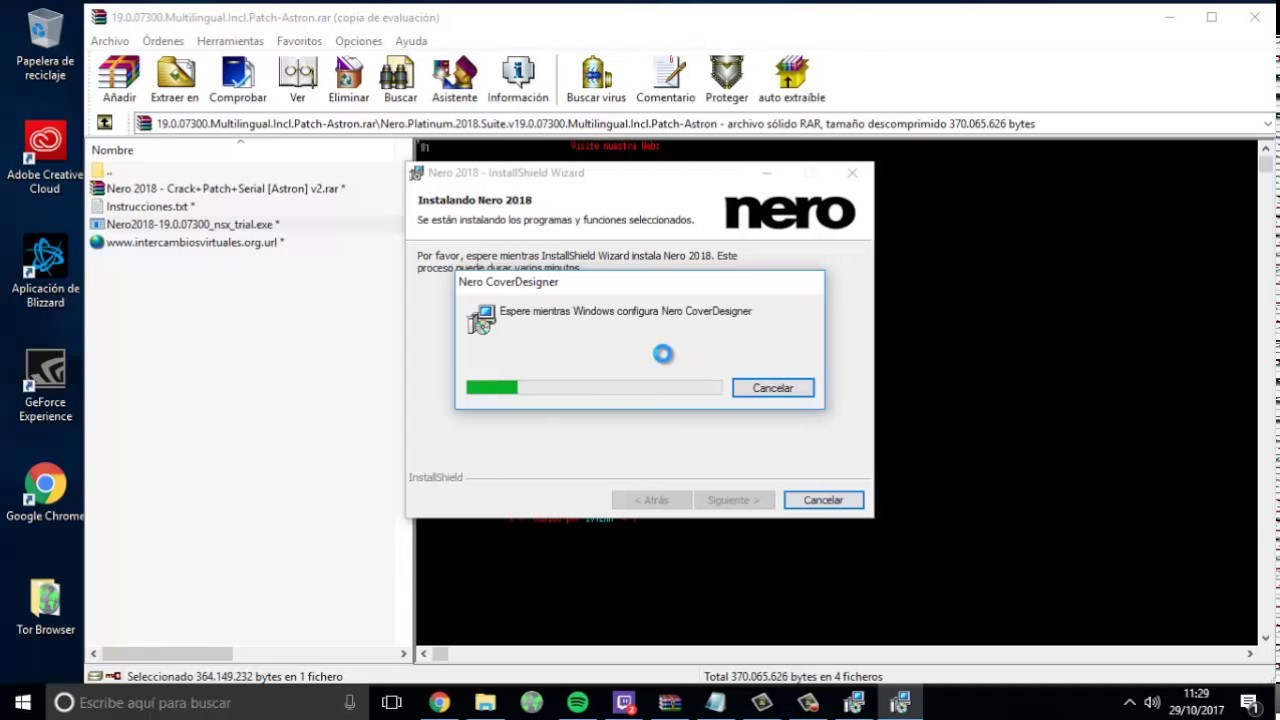Screen dimensions: 1280x720
Task: Click the file list horizontal scrollbar thumb
Action: pyautogui.click(x=168, y=654)
